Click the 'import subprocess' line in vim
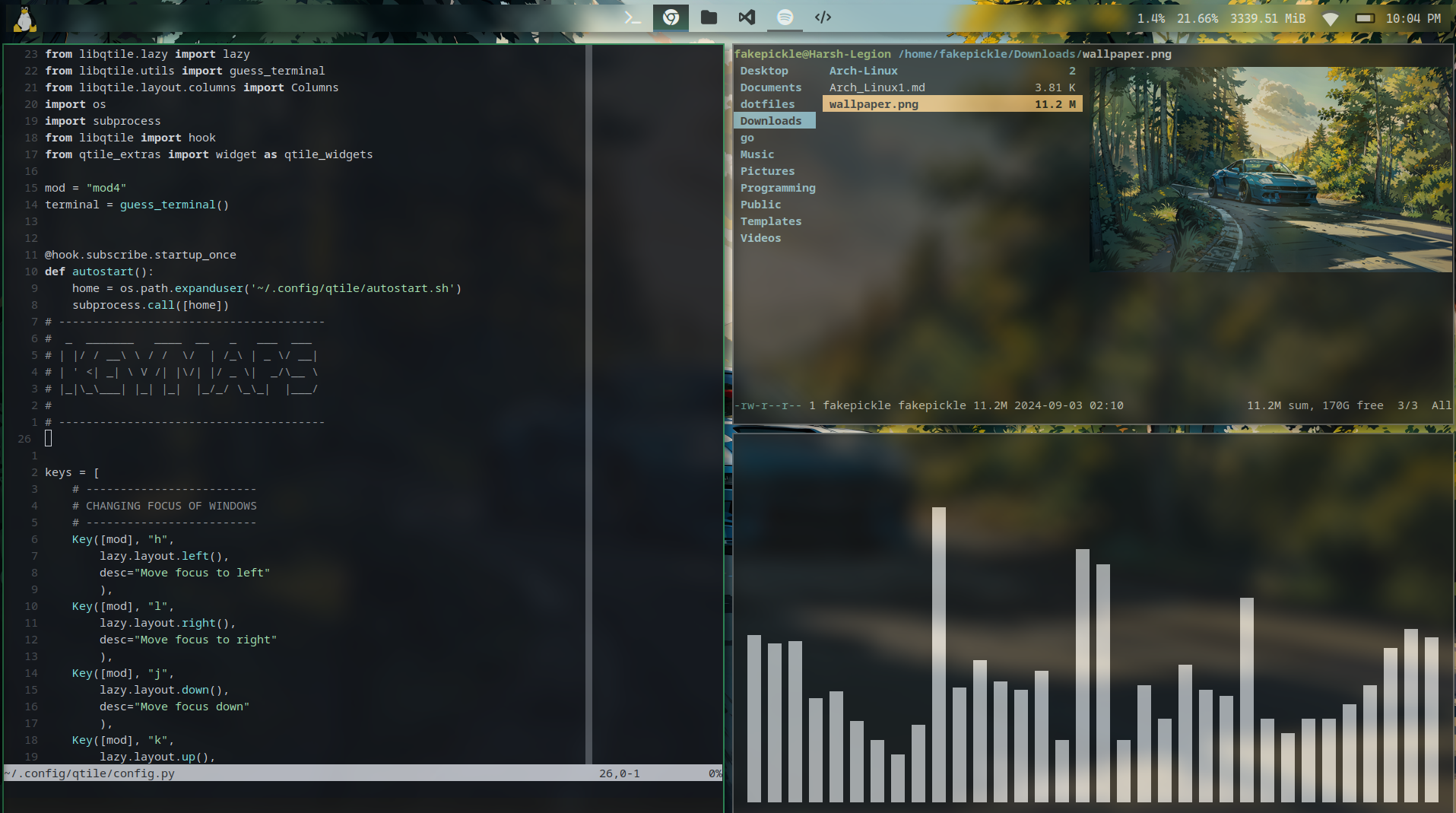Viewport: 1456px width, 813px height. [x=103, y=121]
